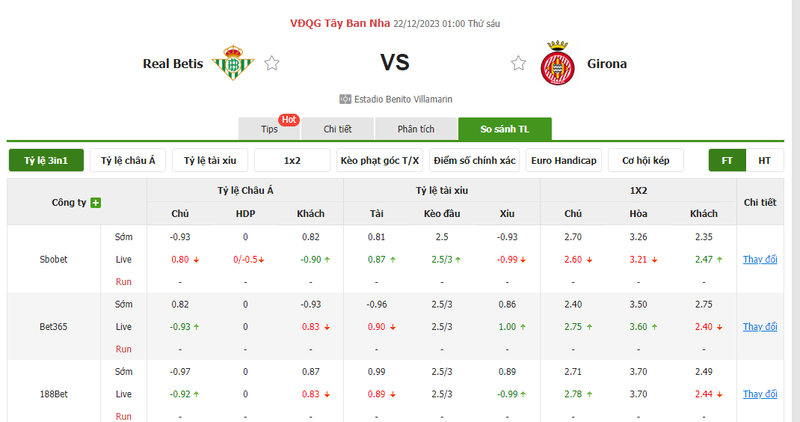
Task: Click the red Hot badge on Tips
Action: pyautogui.click(x=289, y=120)
